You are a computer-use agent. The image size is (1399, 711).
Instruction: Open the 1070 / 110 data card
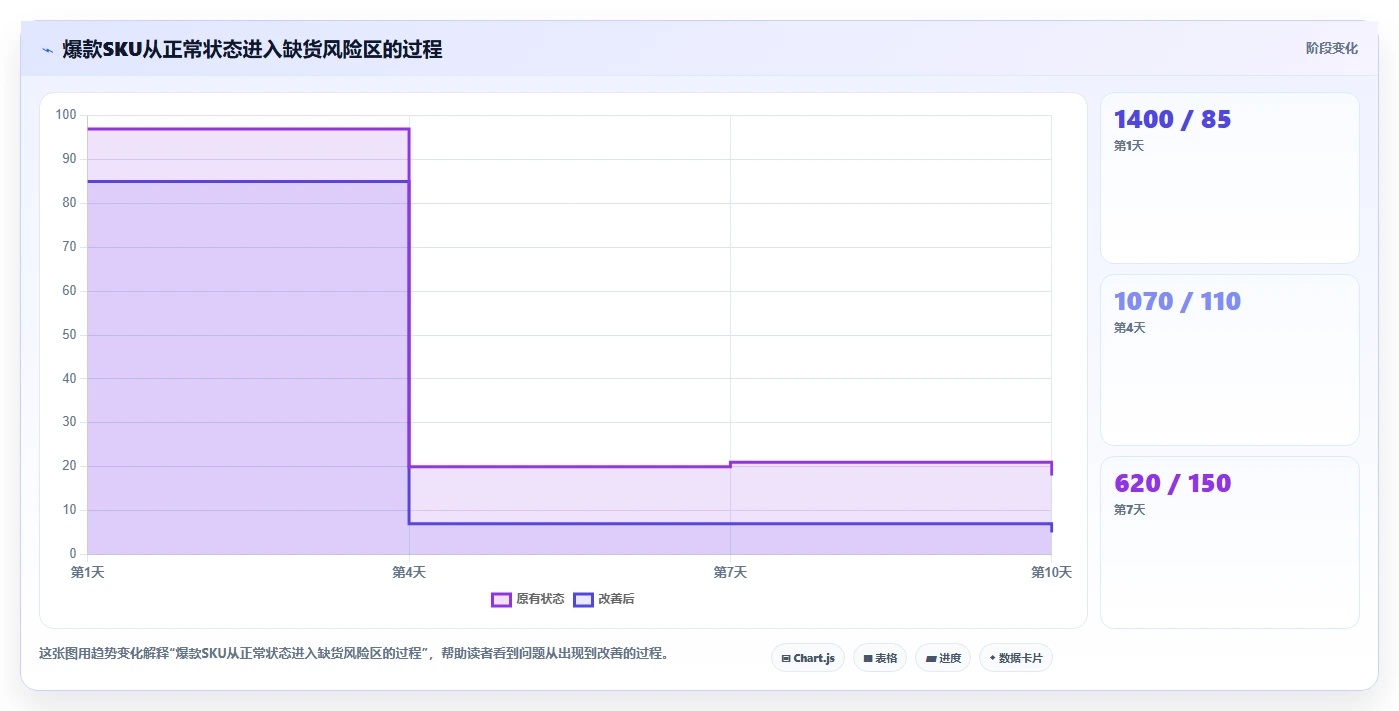[x=1230, y=360]
